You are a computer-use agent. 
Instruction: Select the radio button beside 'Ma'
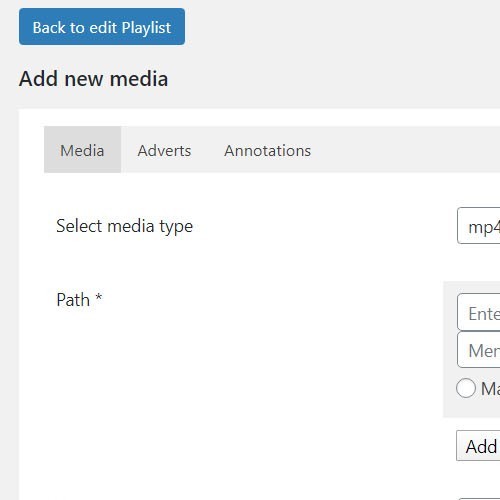pos(466,388)
